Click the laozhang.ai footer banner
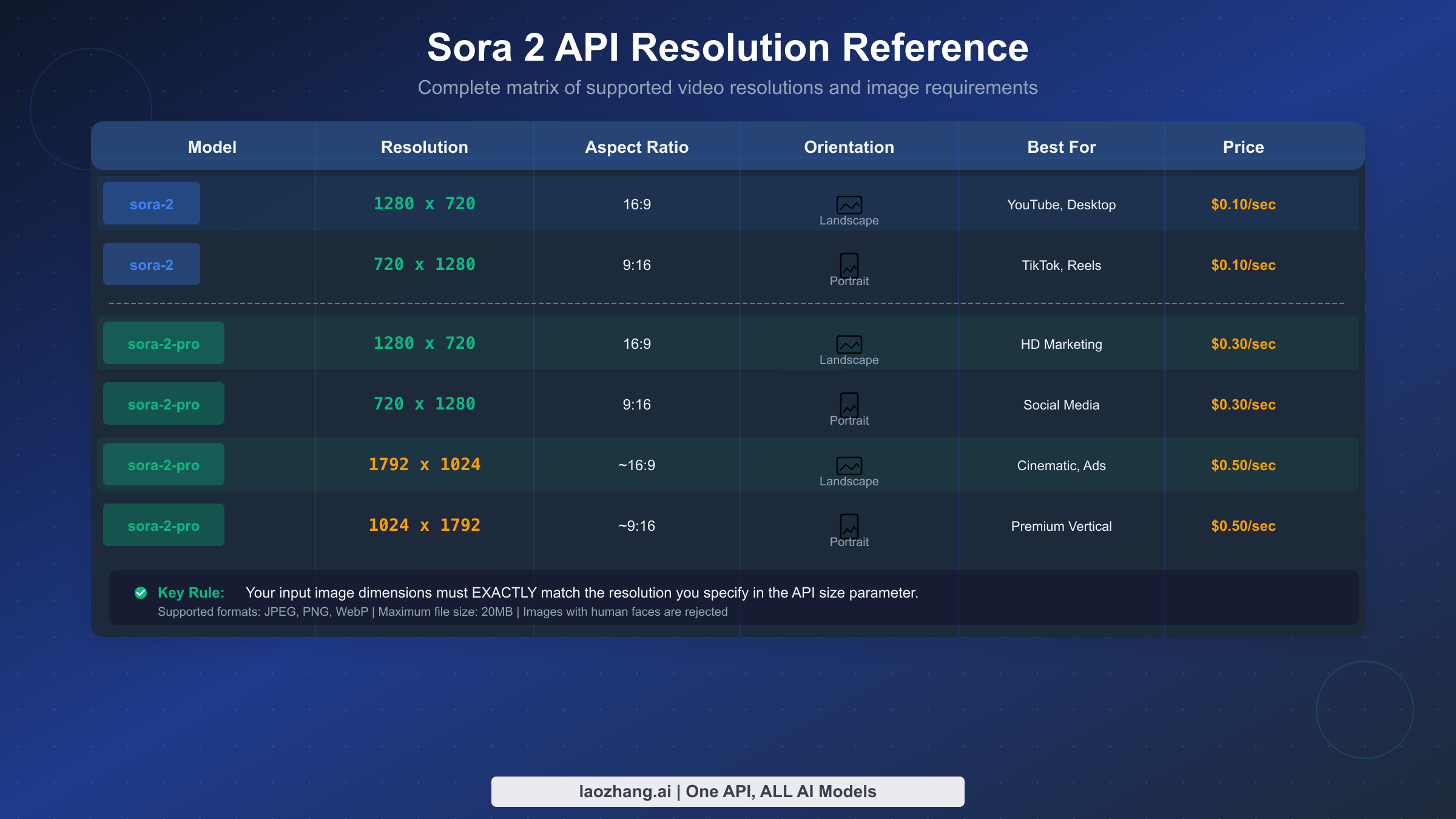The image size is (1456, 819). click(727, 791)
